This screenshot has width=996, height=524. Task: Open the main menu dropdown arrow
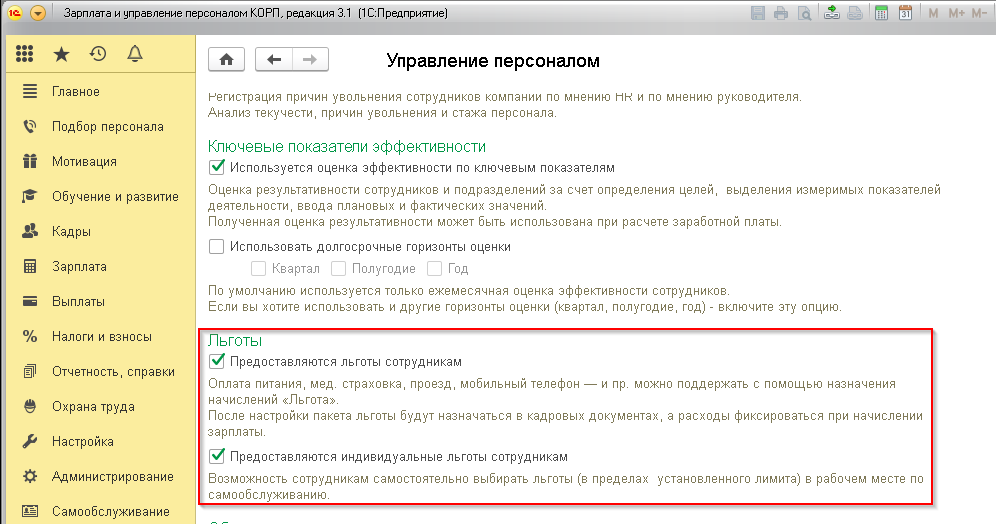click(38, 13)
